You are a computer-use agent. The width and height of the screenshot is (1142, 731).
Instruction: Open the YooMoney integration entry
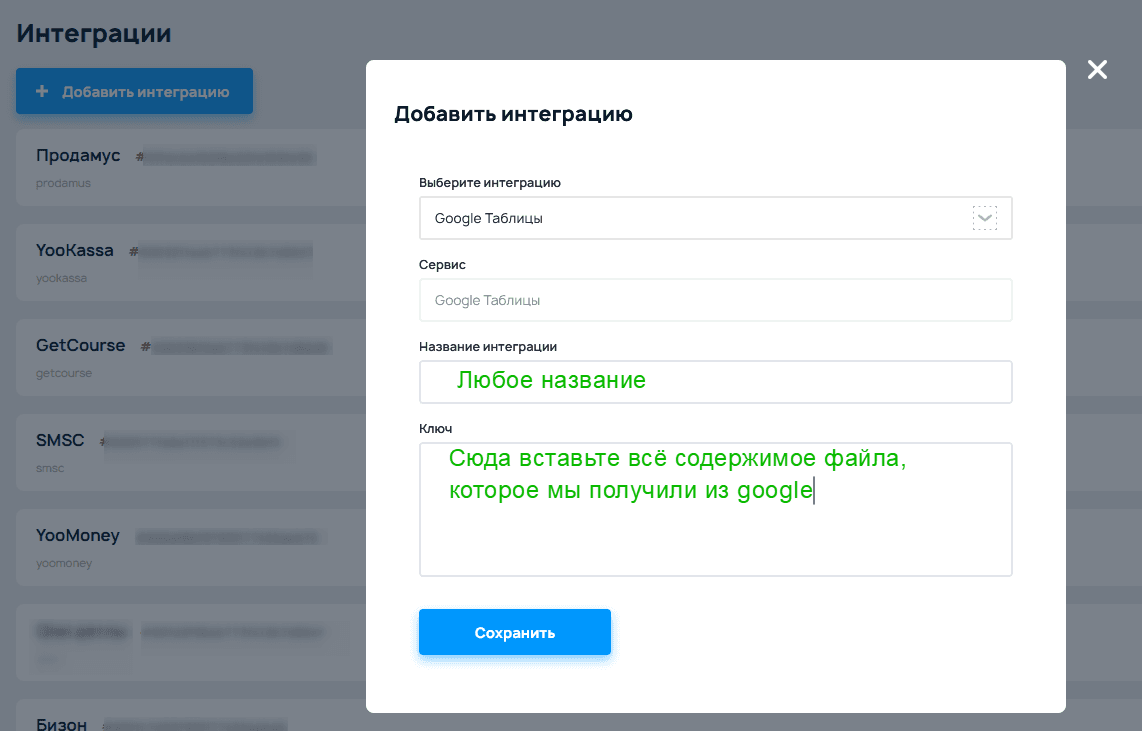tap(77, 536)
